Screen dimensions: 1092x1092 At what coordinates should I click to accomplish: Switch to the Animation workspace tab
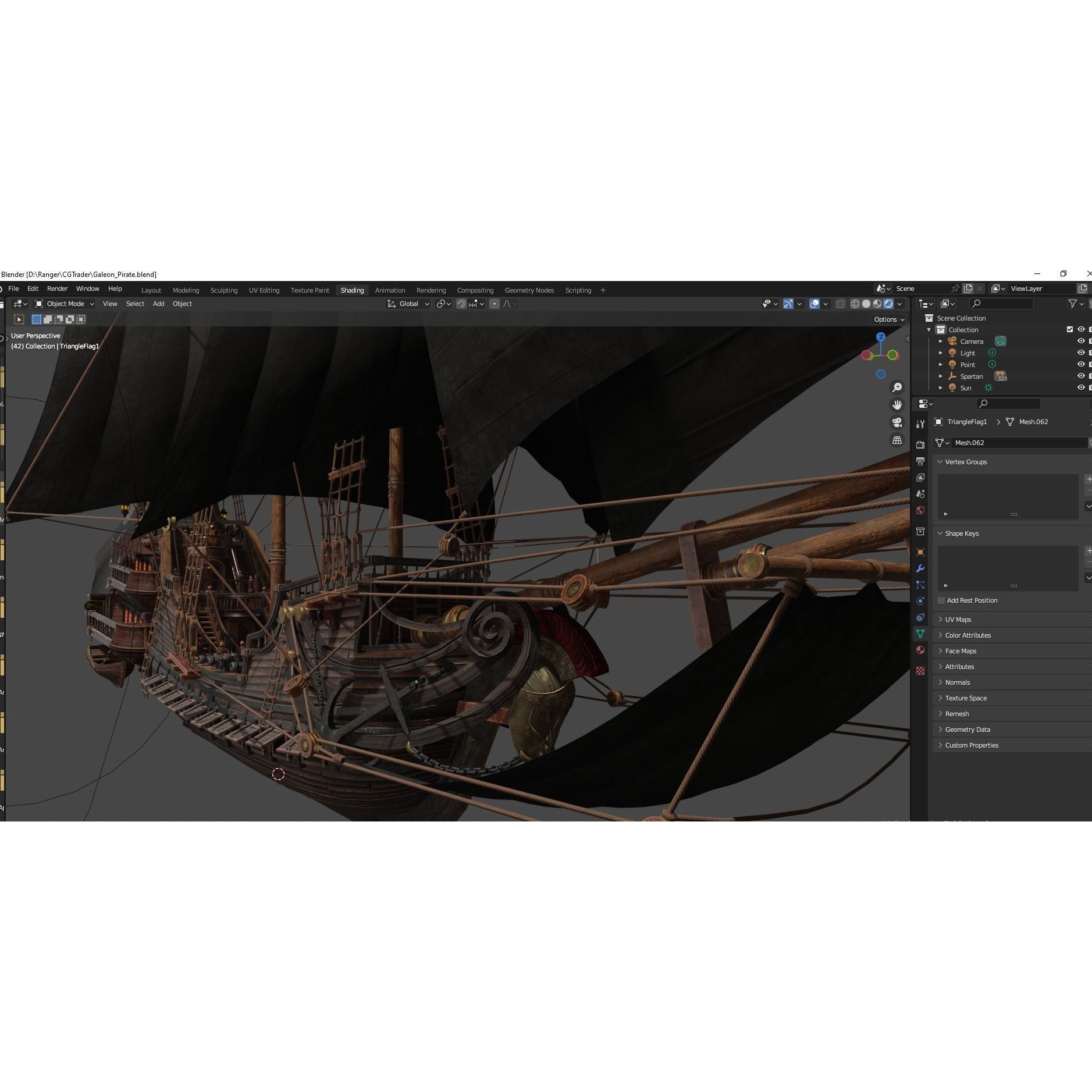390,290
